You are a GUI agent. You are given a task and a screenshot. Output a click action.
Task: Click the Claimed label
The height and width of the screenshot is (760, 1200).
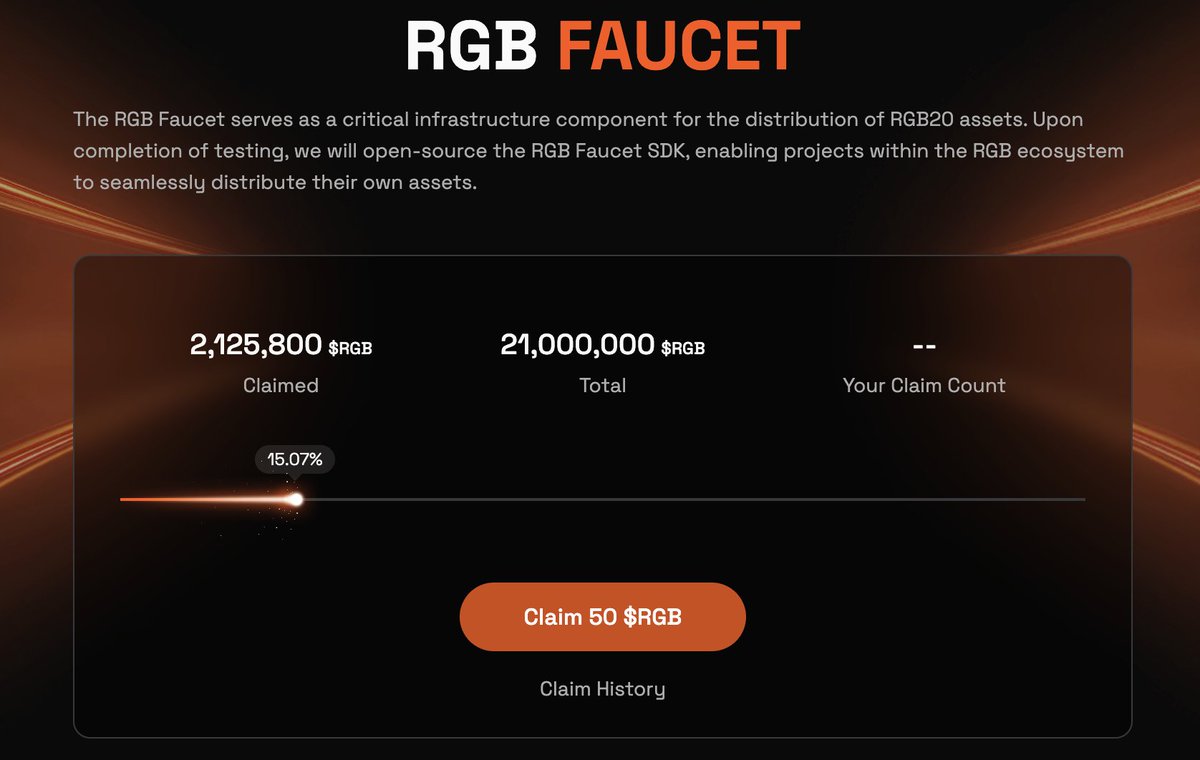[281, 385]
